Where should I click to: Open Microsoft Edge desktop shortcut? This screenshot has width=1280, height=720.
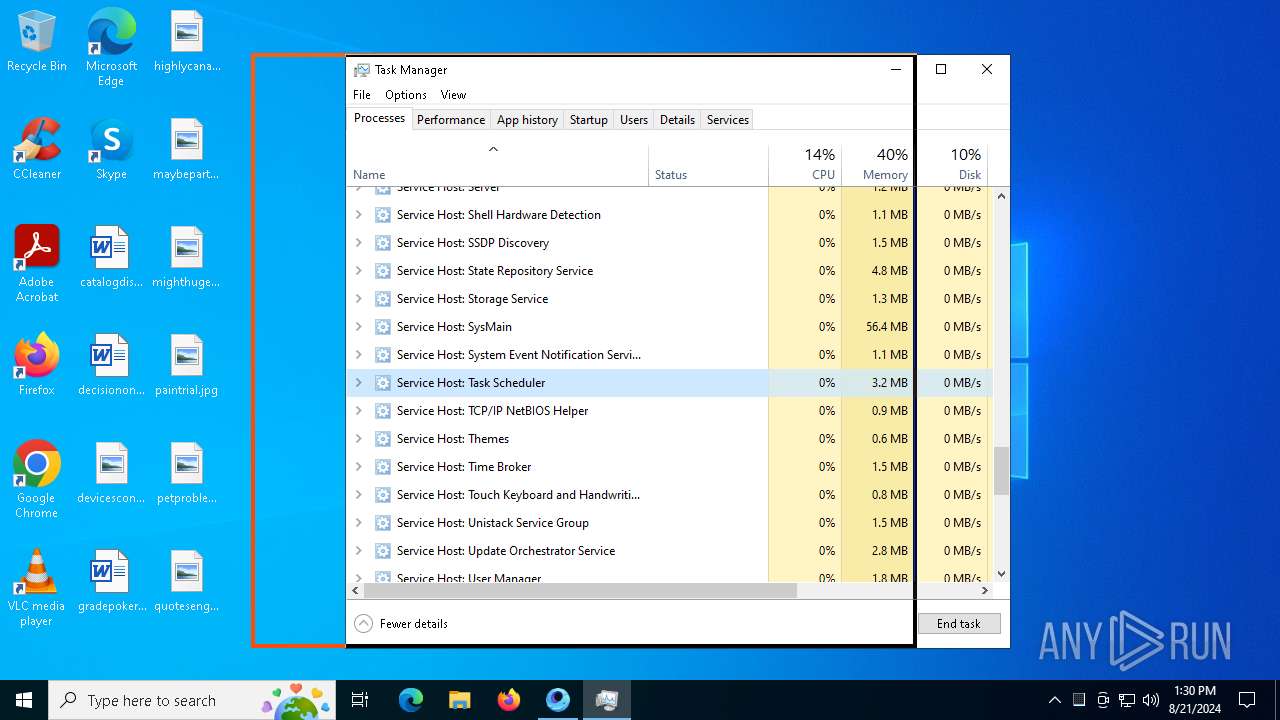pos(111,47)
